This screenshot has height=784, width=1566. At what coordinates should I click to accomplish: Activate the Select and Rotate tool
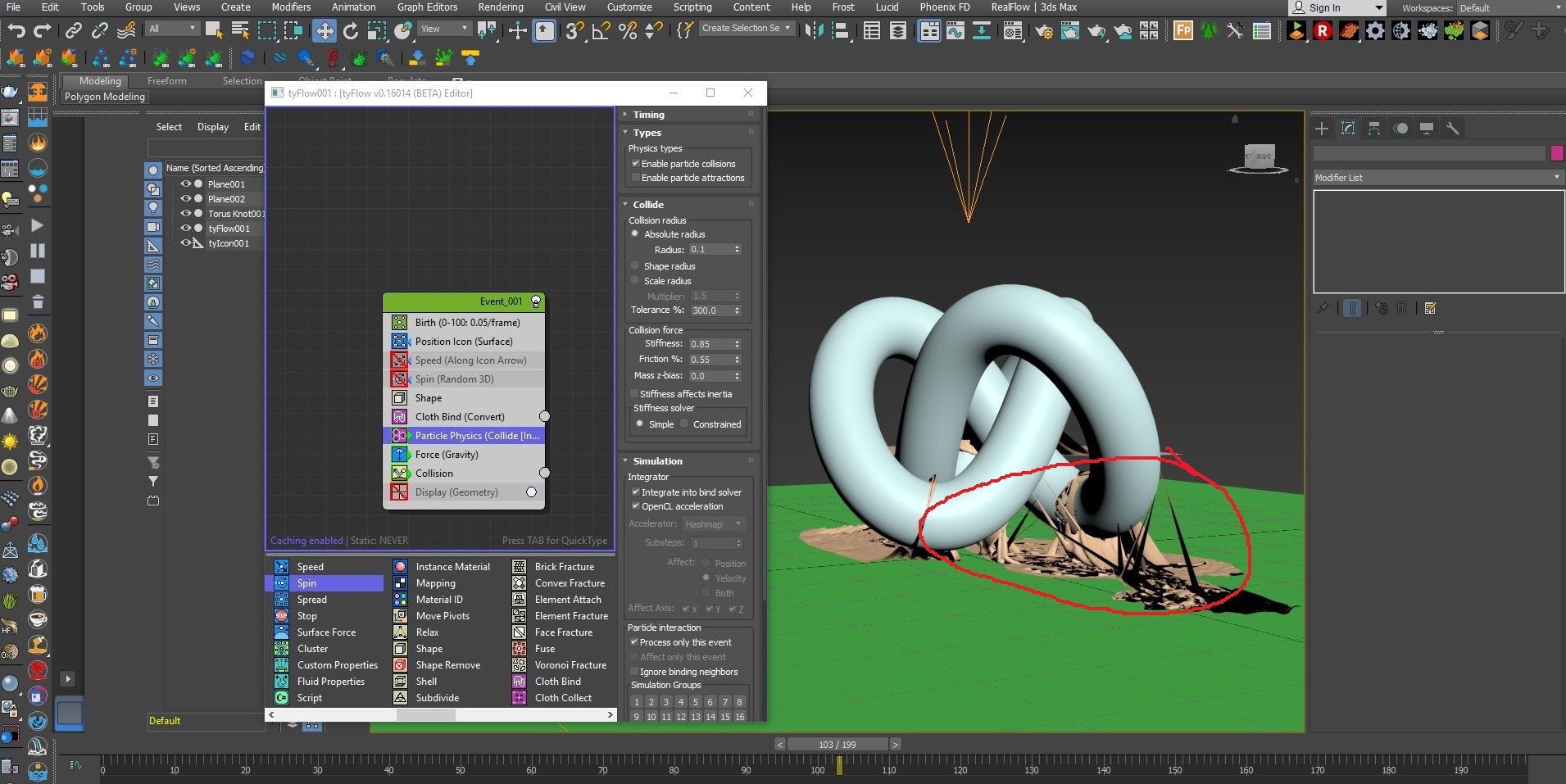(351, 31)
